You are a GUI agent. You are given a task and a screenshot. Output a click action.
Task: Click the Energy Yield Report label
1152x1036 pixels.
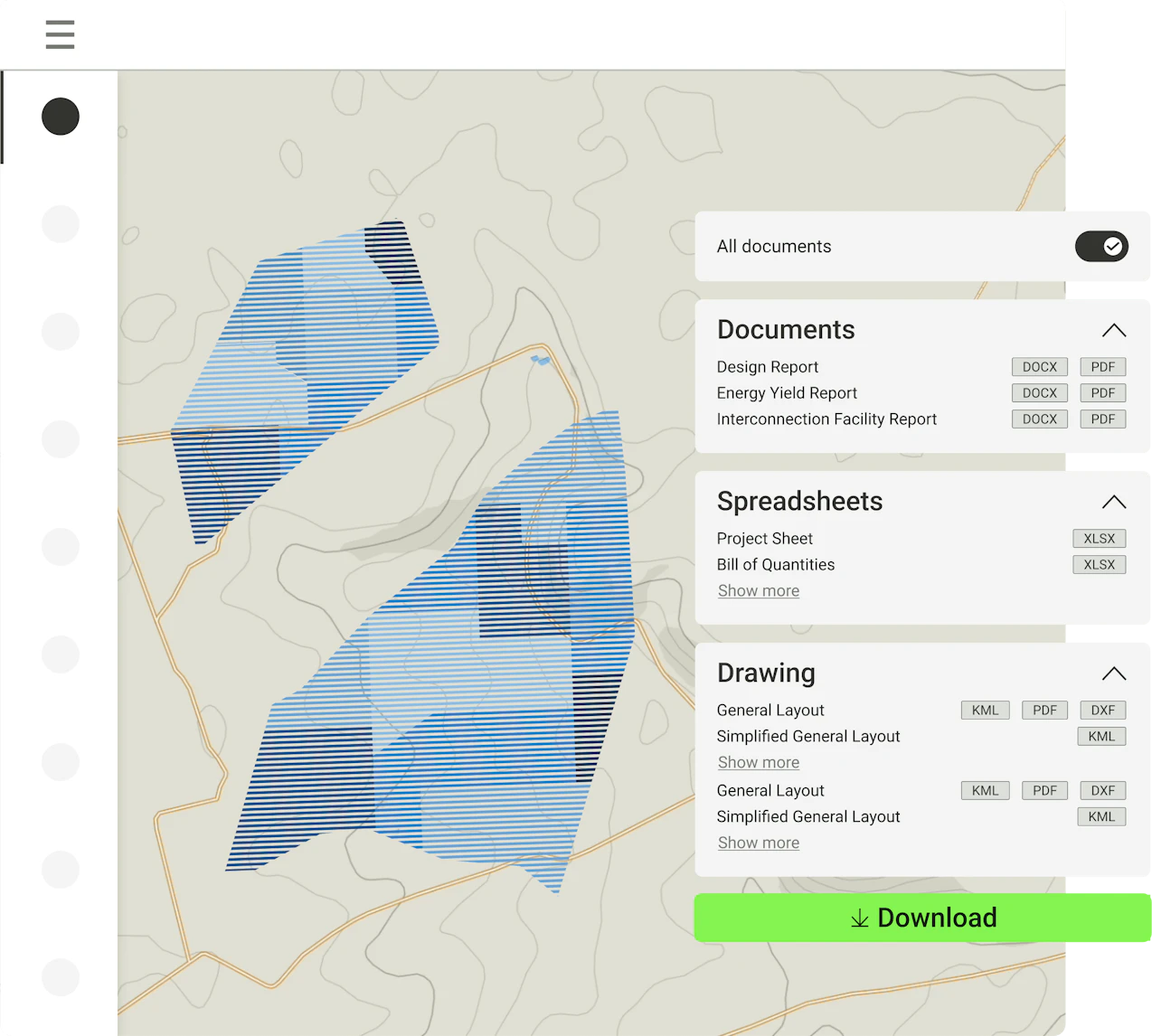pyautogui.click(x=787, y=393)
